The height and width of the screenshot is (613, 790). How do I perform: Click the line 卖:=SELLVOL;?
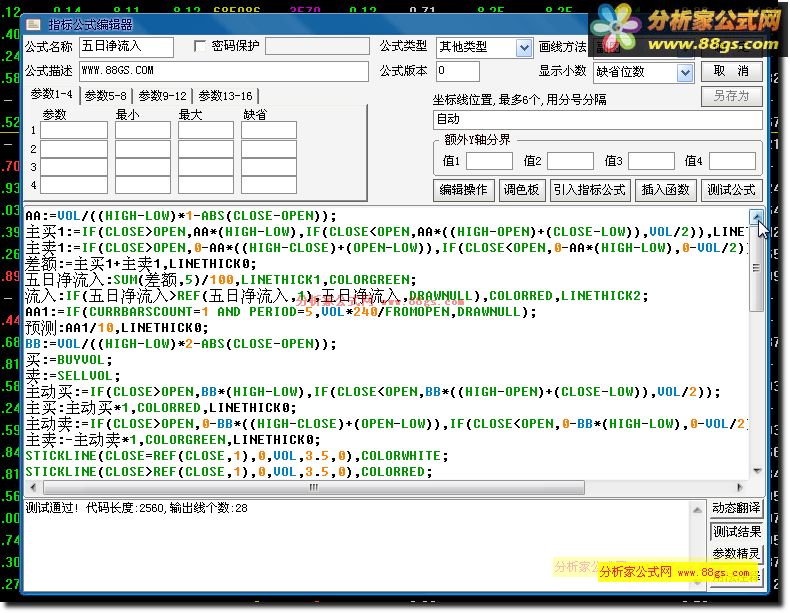pyautogui.click(x=73, y=376)
